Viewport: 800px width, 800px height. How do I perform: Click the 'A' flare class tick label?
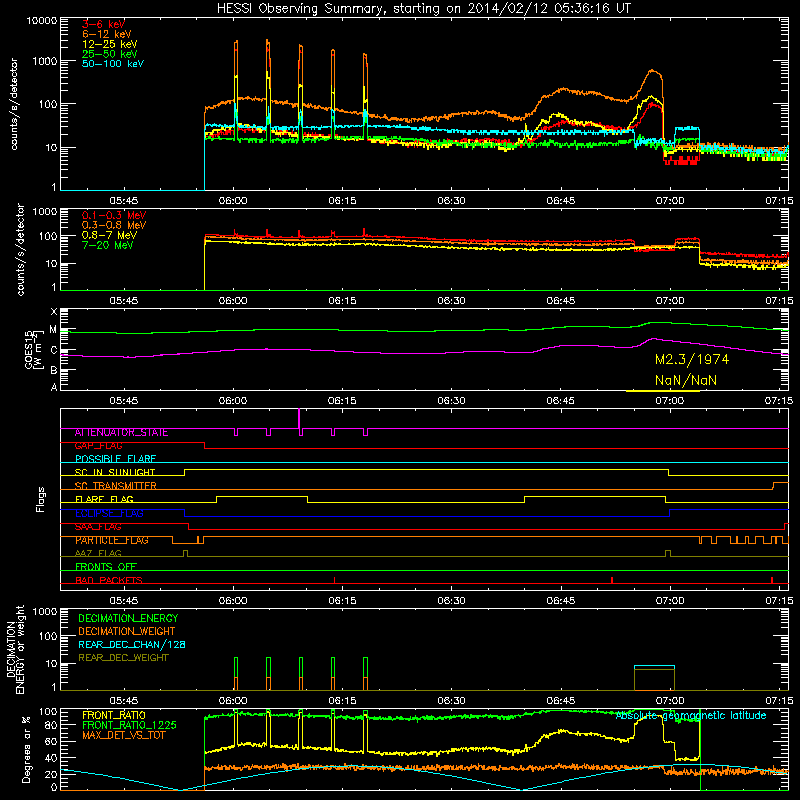tap(54, 387)
